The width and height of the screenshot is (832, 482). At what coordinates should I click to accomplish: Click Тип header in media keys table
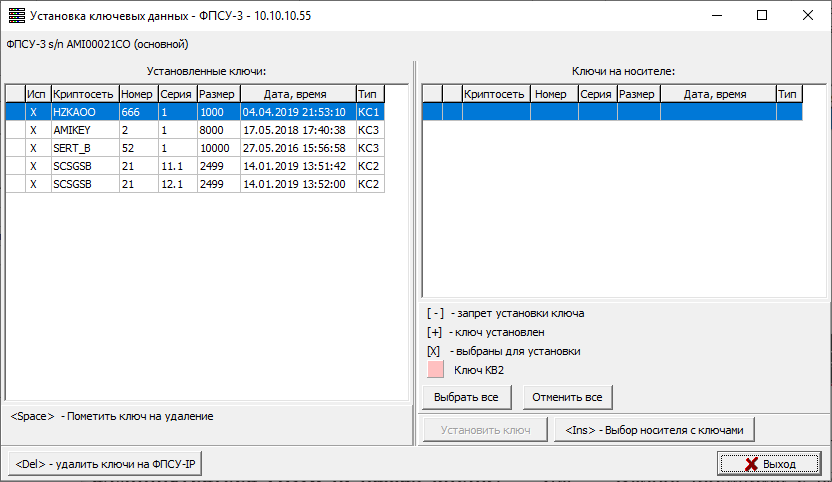(788, 94)
